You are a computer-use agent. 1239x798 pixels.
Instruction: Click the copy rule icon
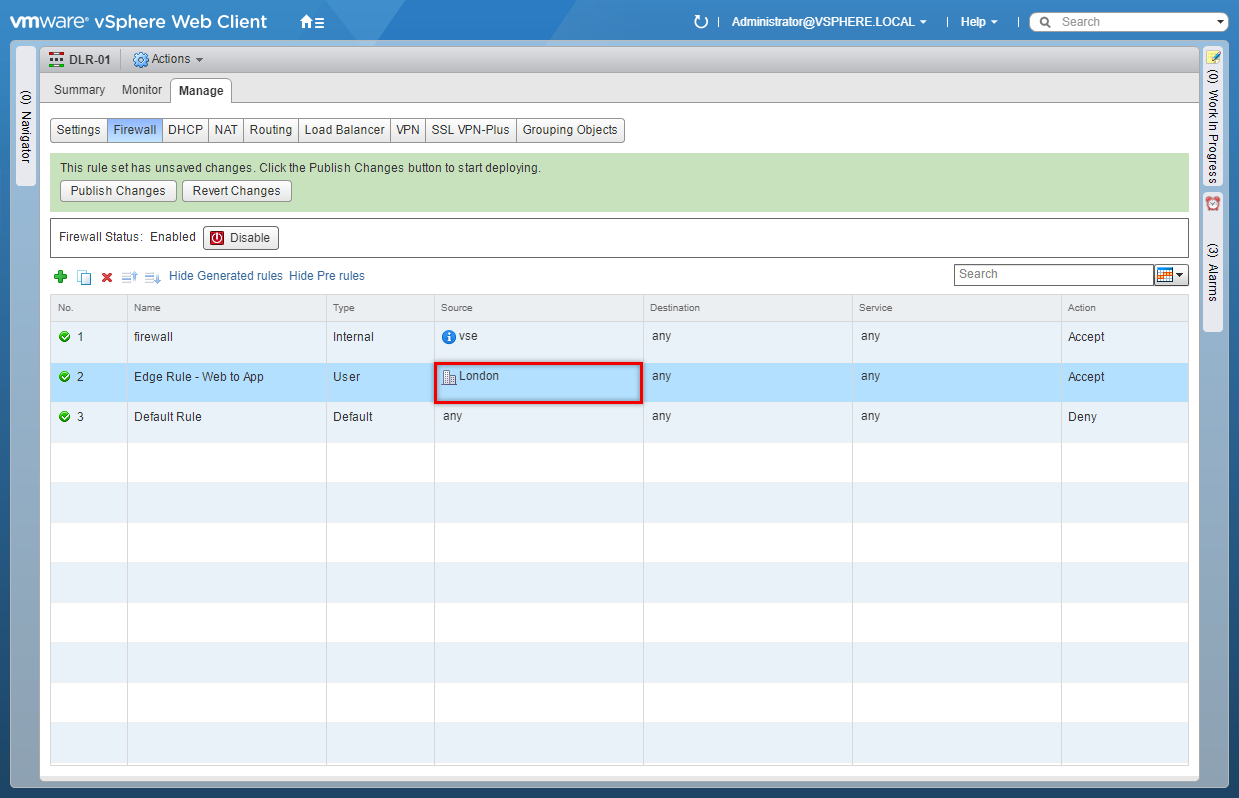click(84, 277)
